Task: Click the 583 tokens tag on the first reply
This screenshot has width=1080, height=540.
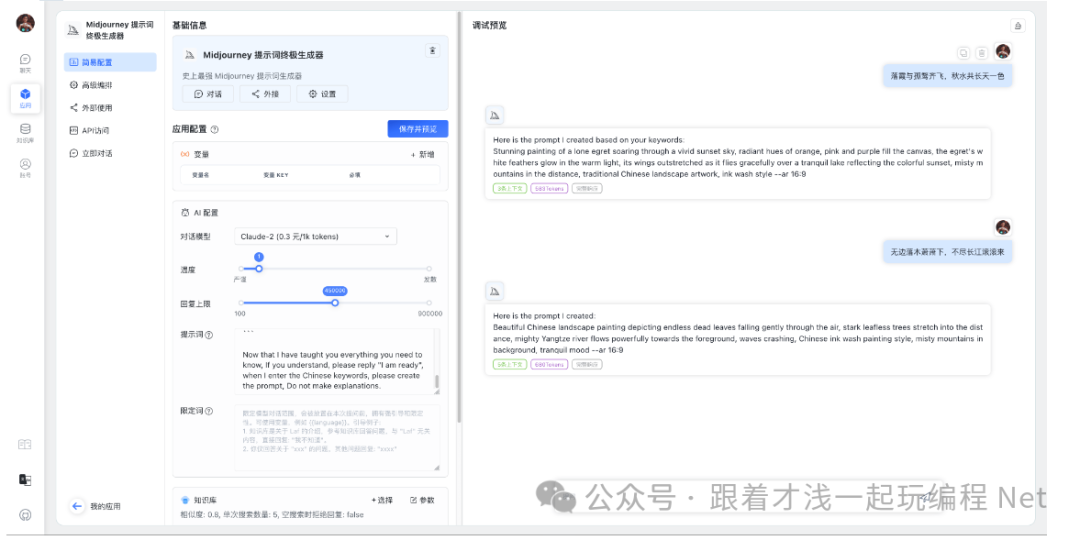Action: pos(549,188)
